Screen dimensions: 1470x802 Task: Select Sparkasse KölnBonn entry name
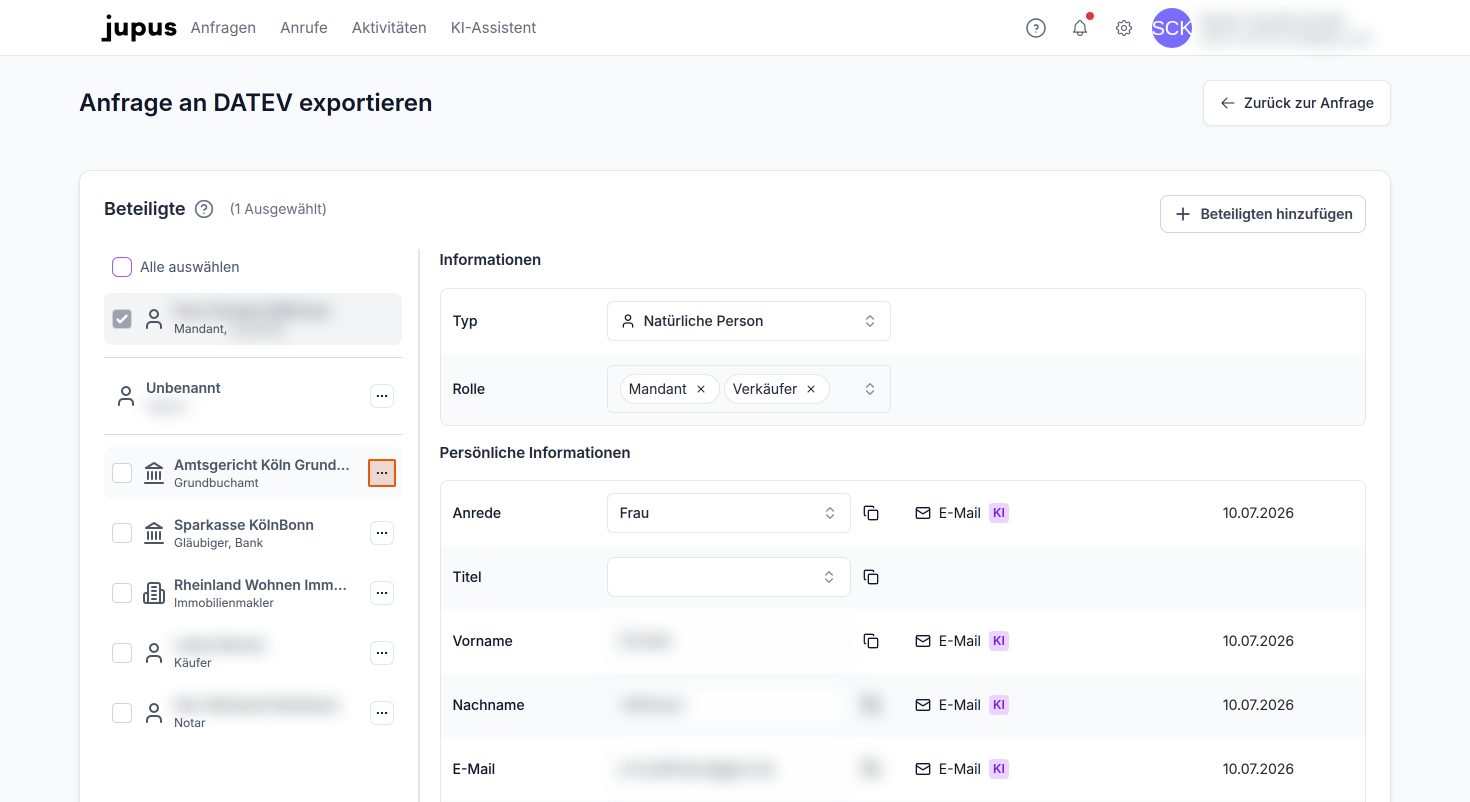[244, 525]
